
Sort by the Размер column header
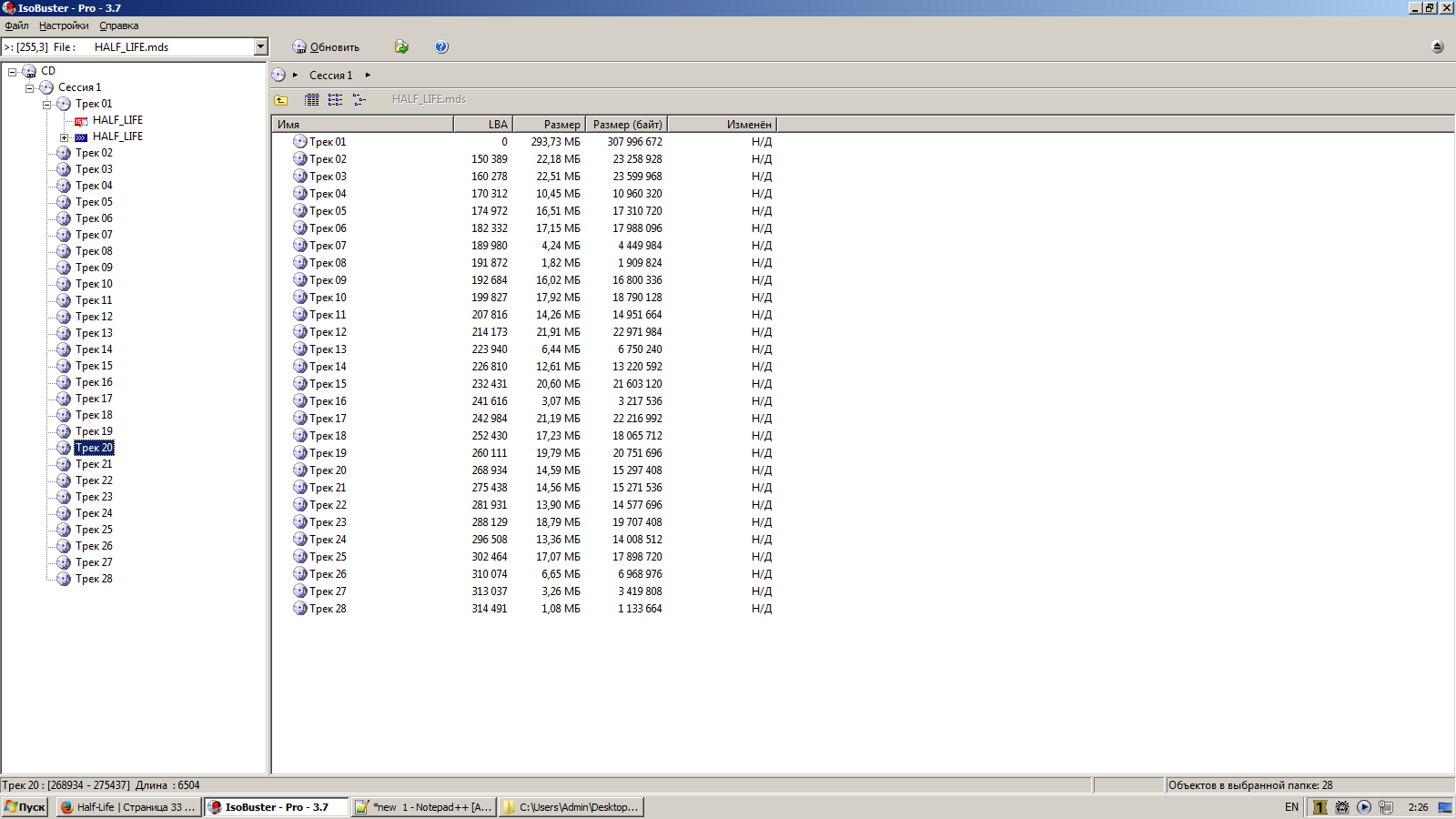(549, 125)
